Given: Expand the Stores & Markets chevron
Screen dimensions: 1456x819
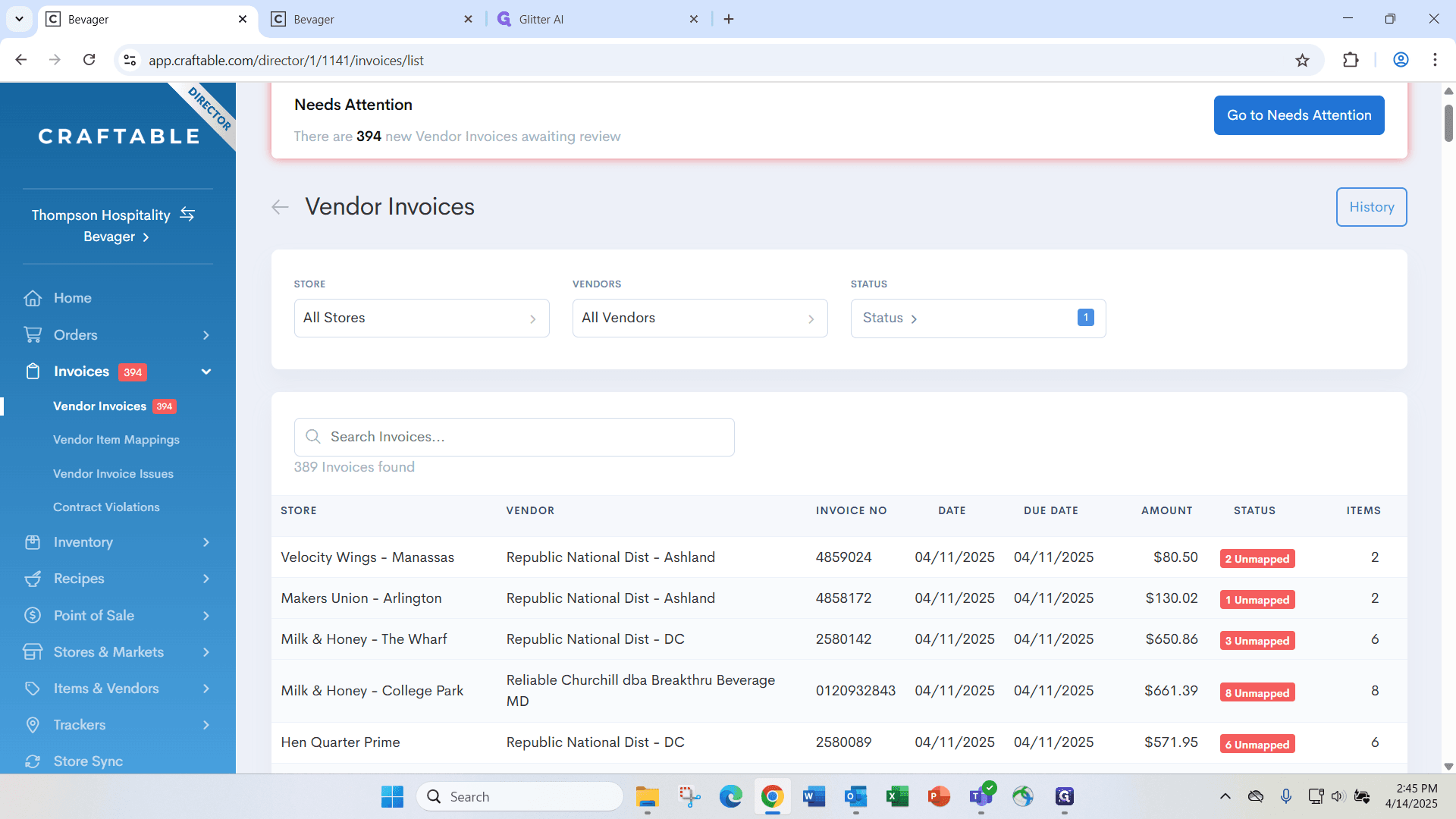Looking at the screenshot, I should [206, 652].
